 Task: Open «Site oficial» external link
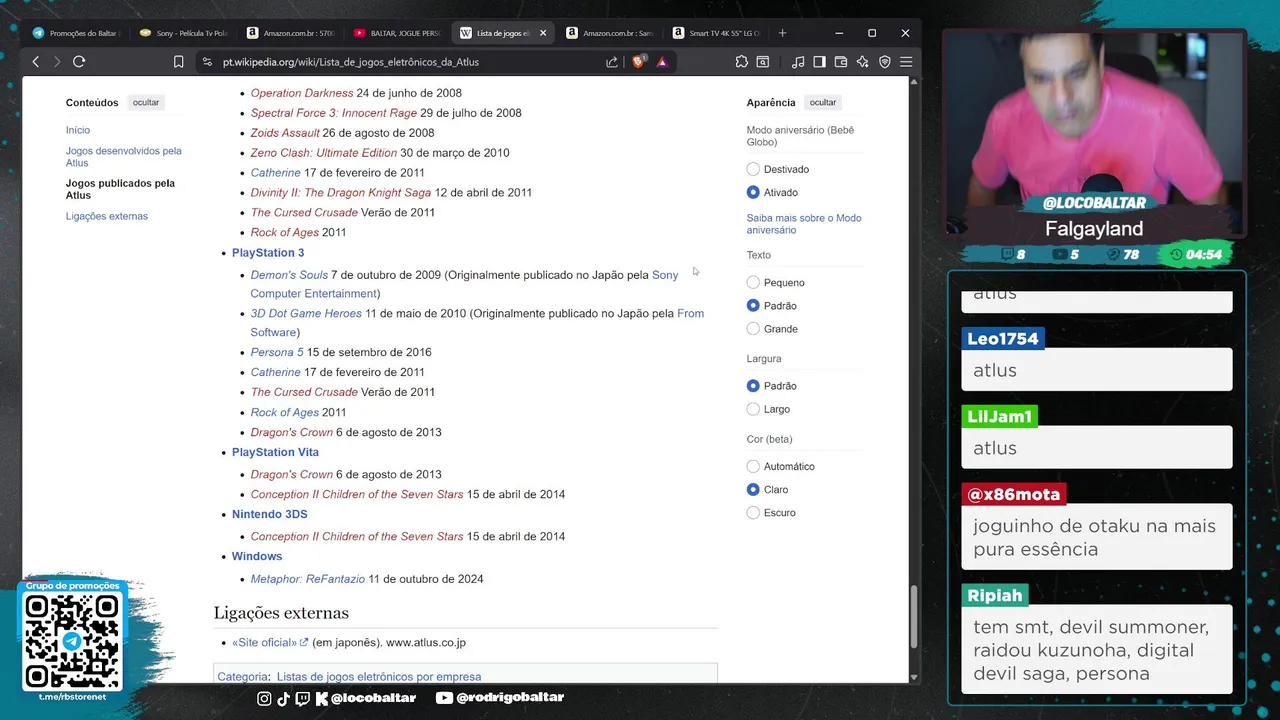[270, 642]
